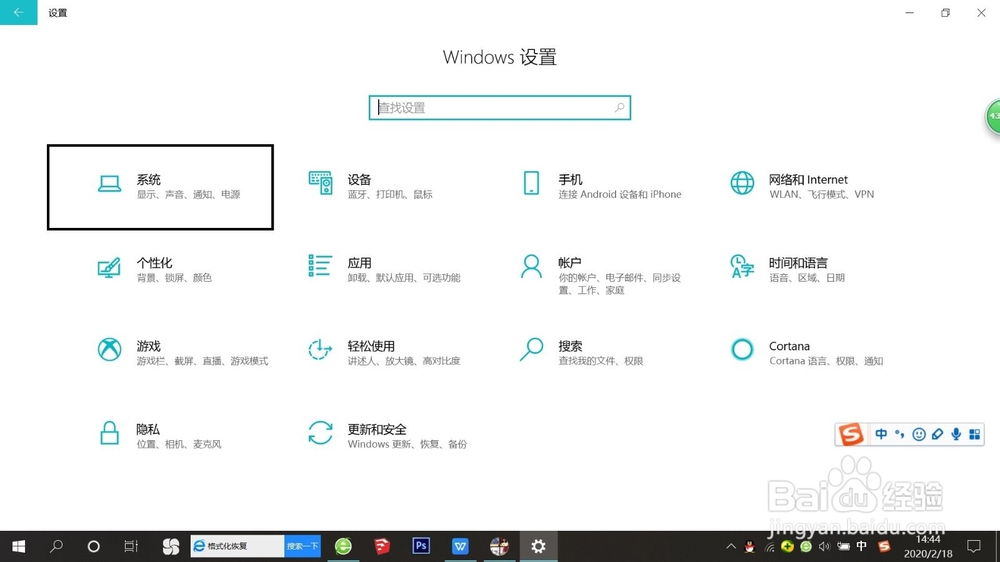Open the Action Center notification icon
Image resolution: width=1000 pixels, height=562 pixels.
973,546
